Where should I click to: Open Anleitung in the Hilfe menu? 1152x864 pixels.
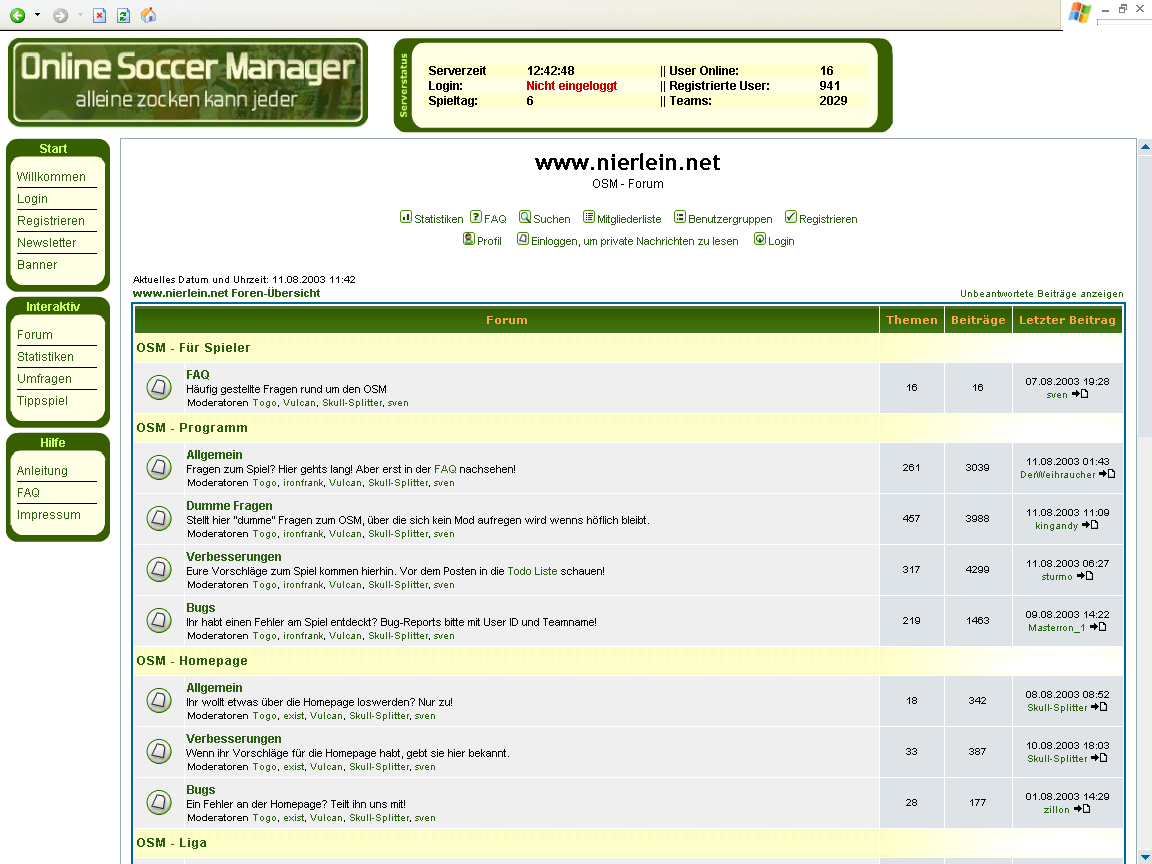coord(43,471)
